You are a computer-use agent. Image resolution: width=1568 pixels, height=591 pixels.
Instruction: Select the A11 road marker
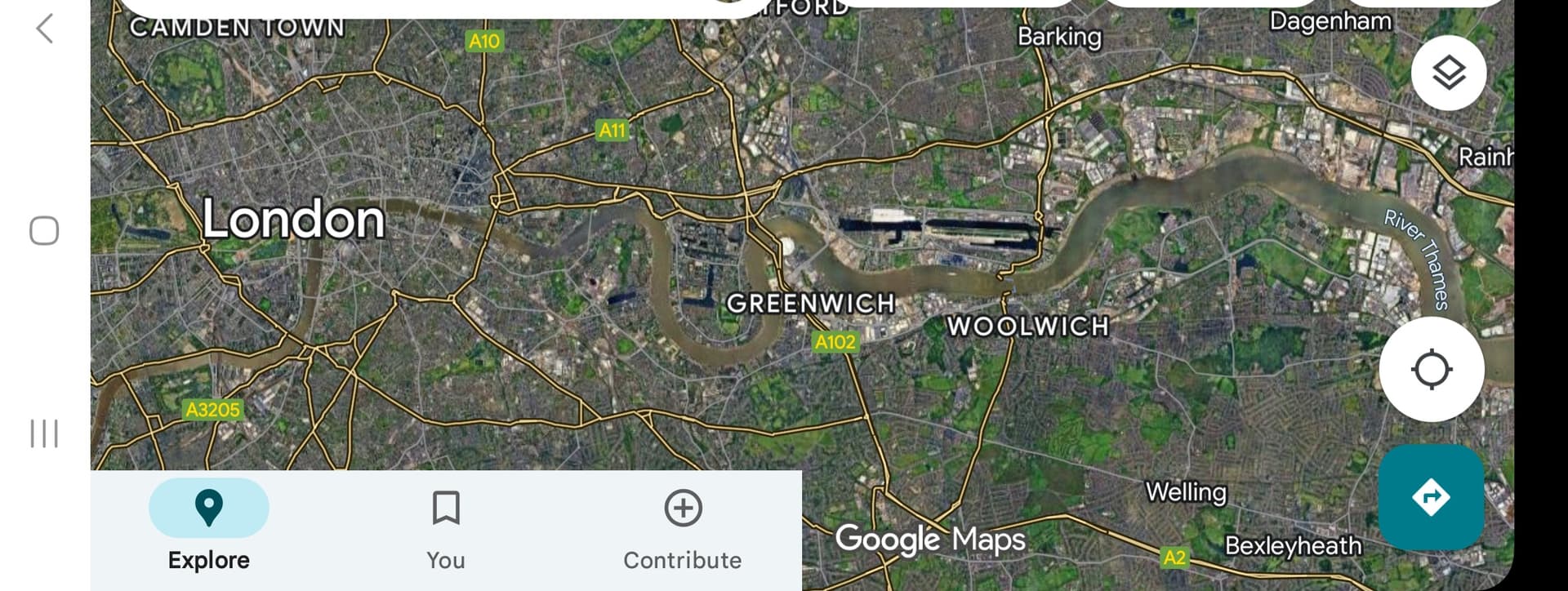tap(612, 130)
